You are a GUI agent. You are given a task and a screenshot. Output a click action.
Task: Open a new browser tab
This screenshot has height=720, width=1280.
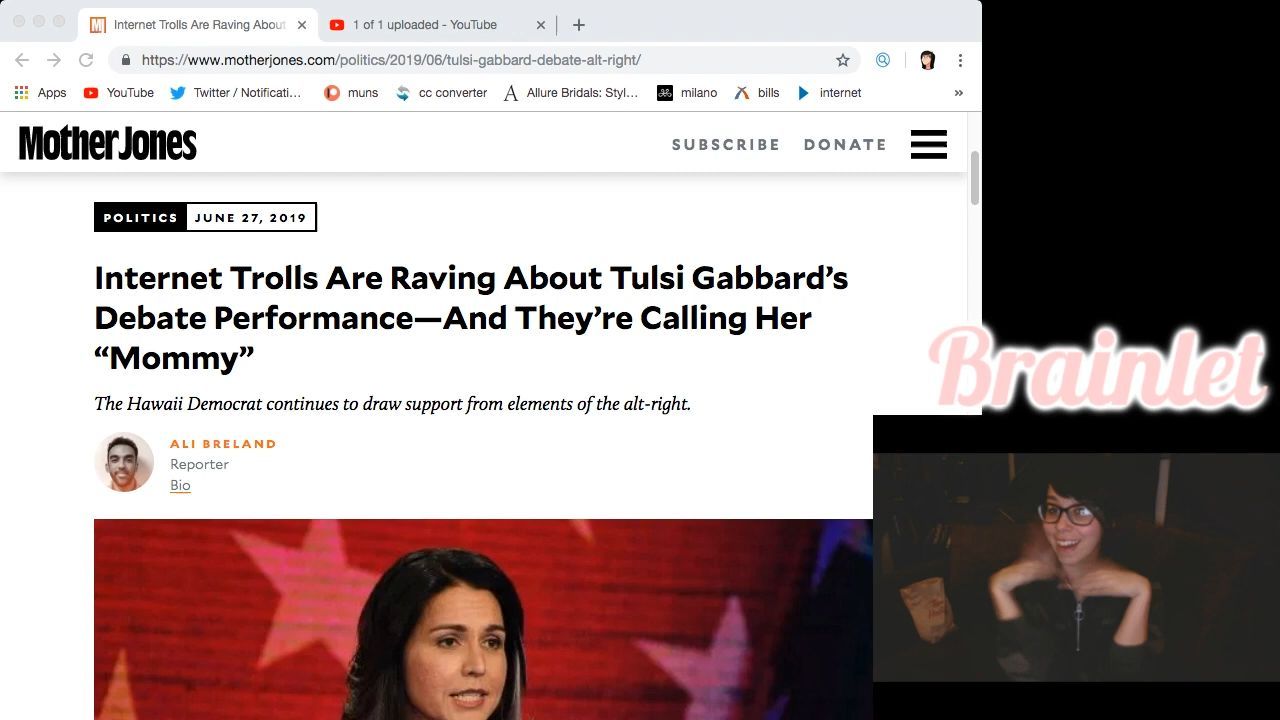coord(579,25)
